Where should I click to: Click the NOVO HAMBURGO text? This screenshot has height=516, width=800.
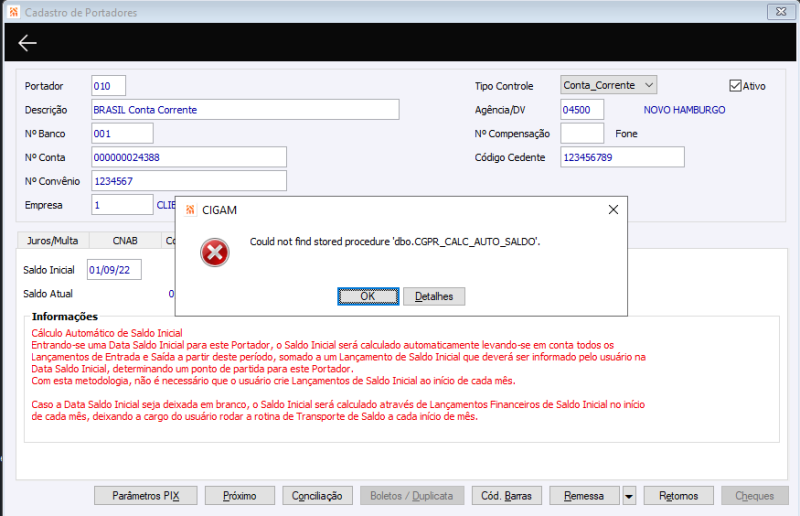[684, 110]
